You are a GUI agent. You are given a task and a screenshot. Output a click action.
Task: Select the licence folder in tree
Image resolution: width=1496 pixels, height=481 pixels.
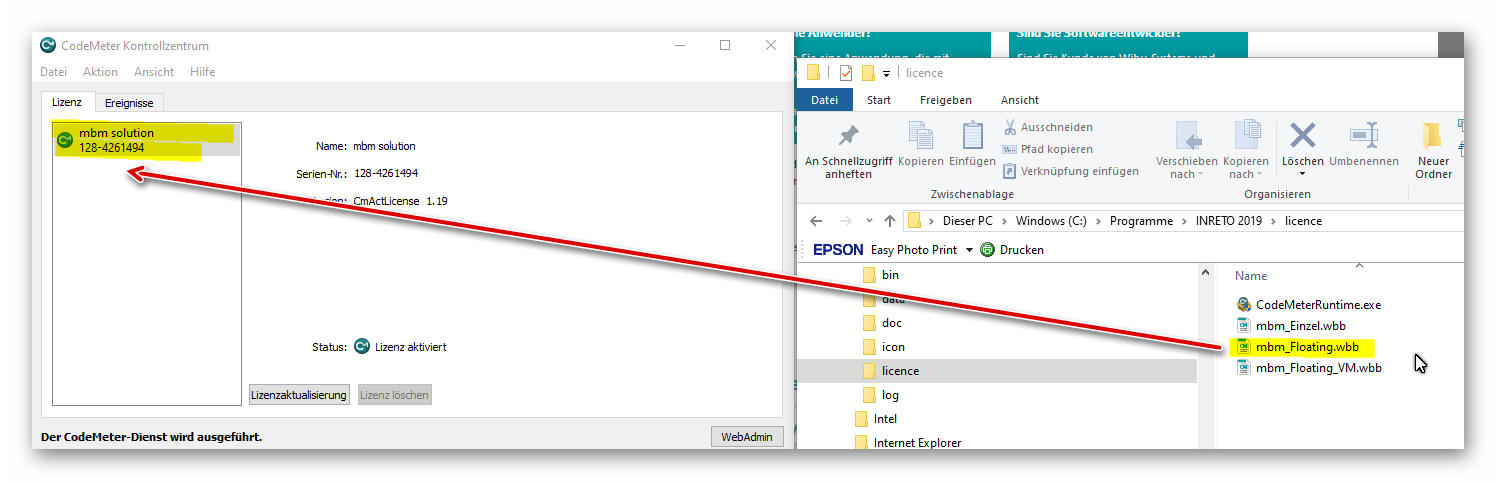coord(900,371)
